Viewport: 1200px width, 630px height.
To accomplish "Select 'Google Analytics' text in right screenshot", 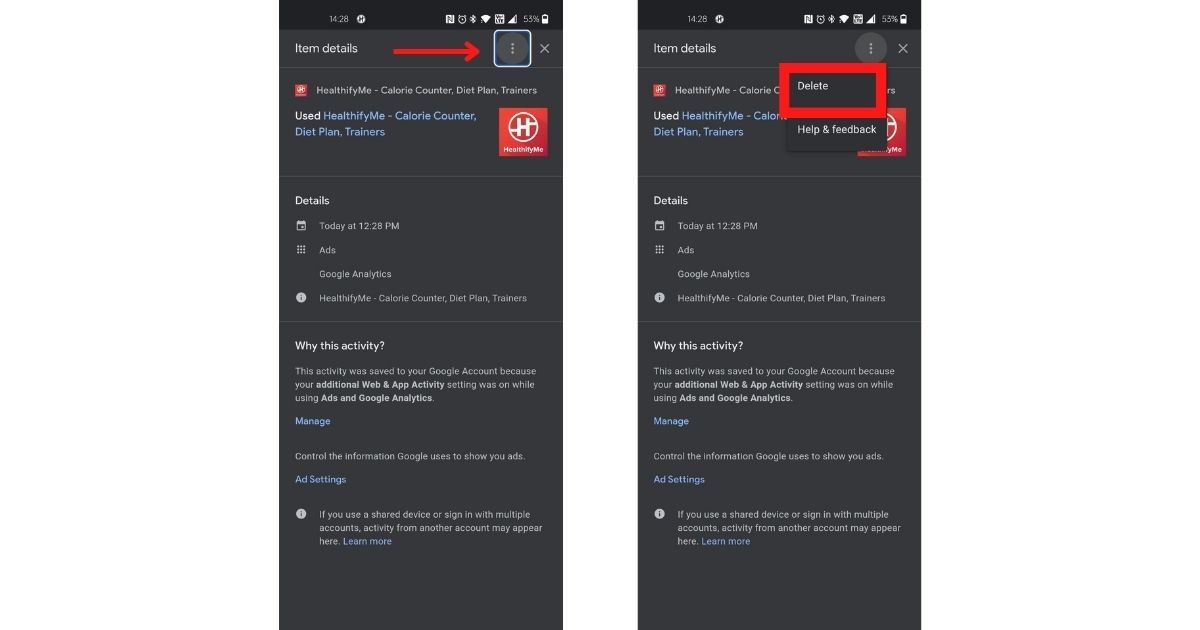I will (714, 274).
